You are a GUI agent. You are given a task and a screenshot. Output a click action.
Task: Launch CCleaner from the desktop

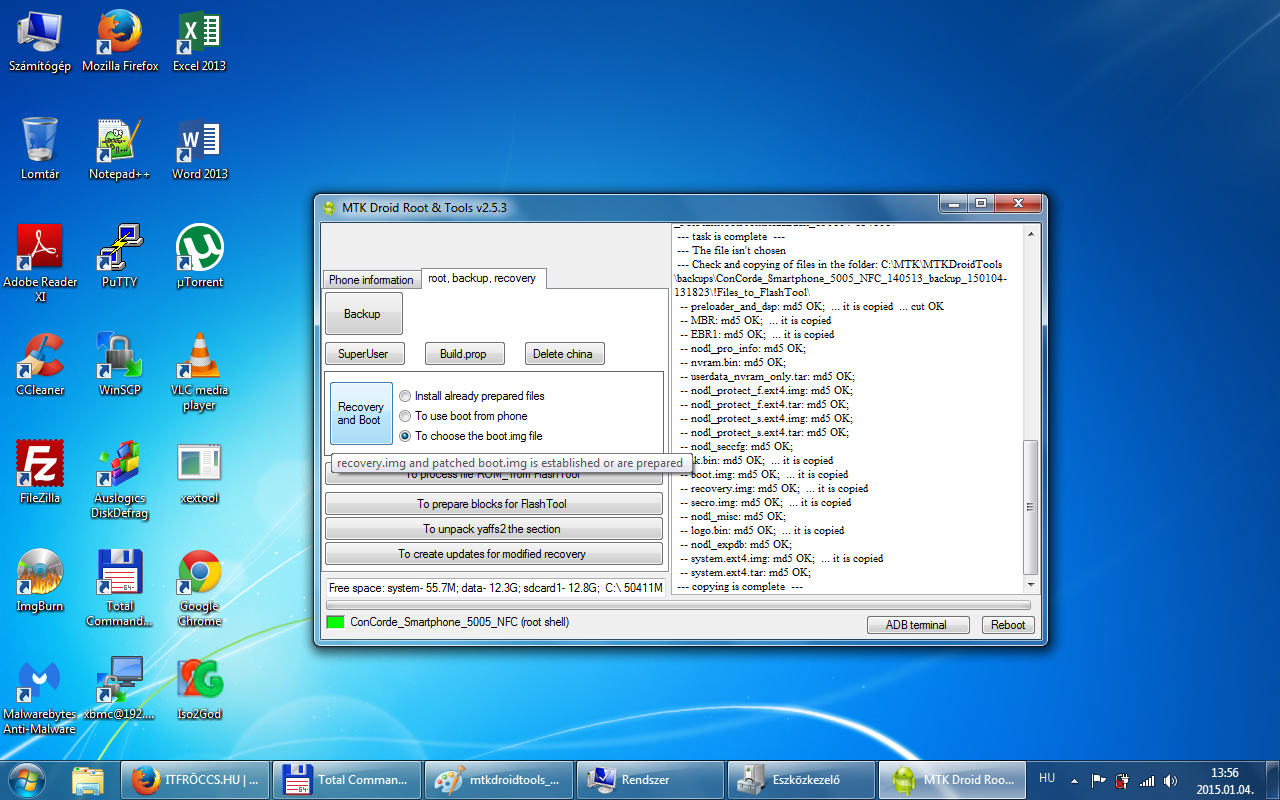coord(40,358)
